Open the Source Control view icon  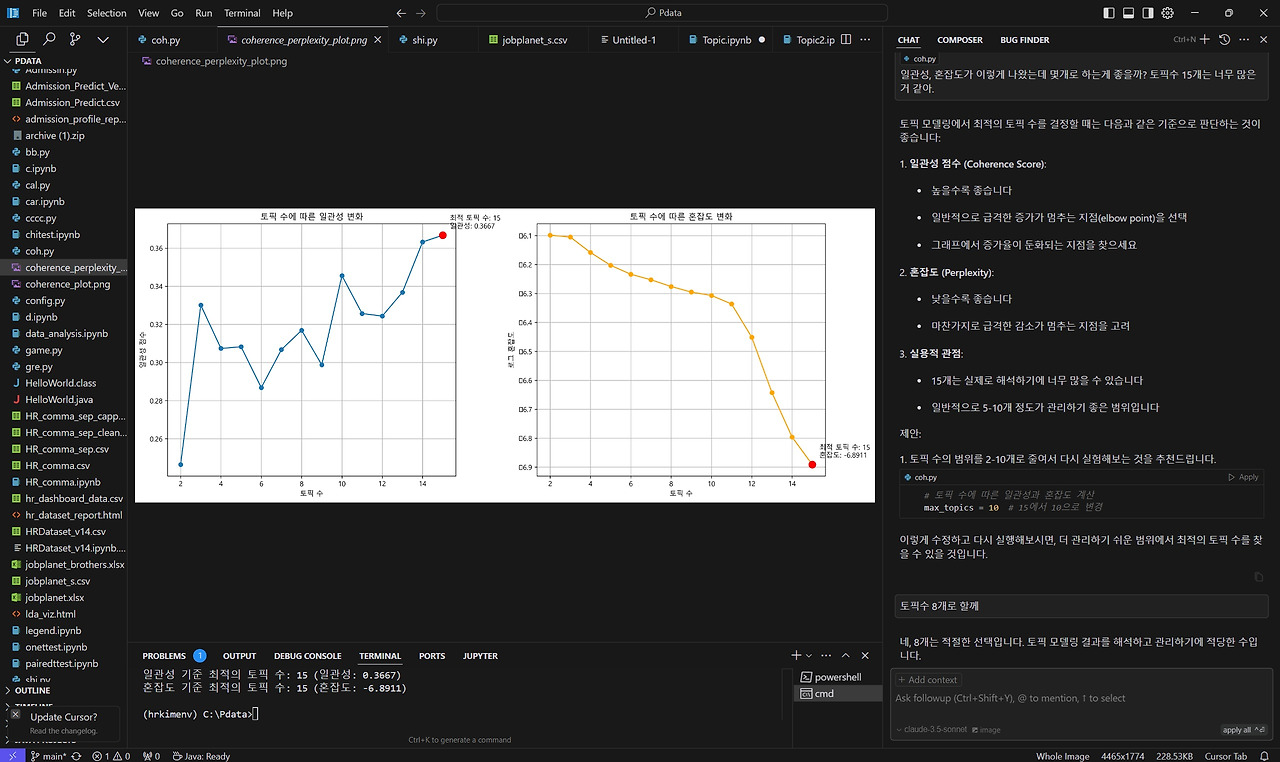point(76,39)
